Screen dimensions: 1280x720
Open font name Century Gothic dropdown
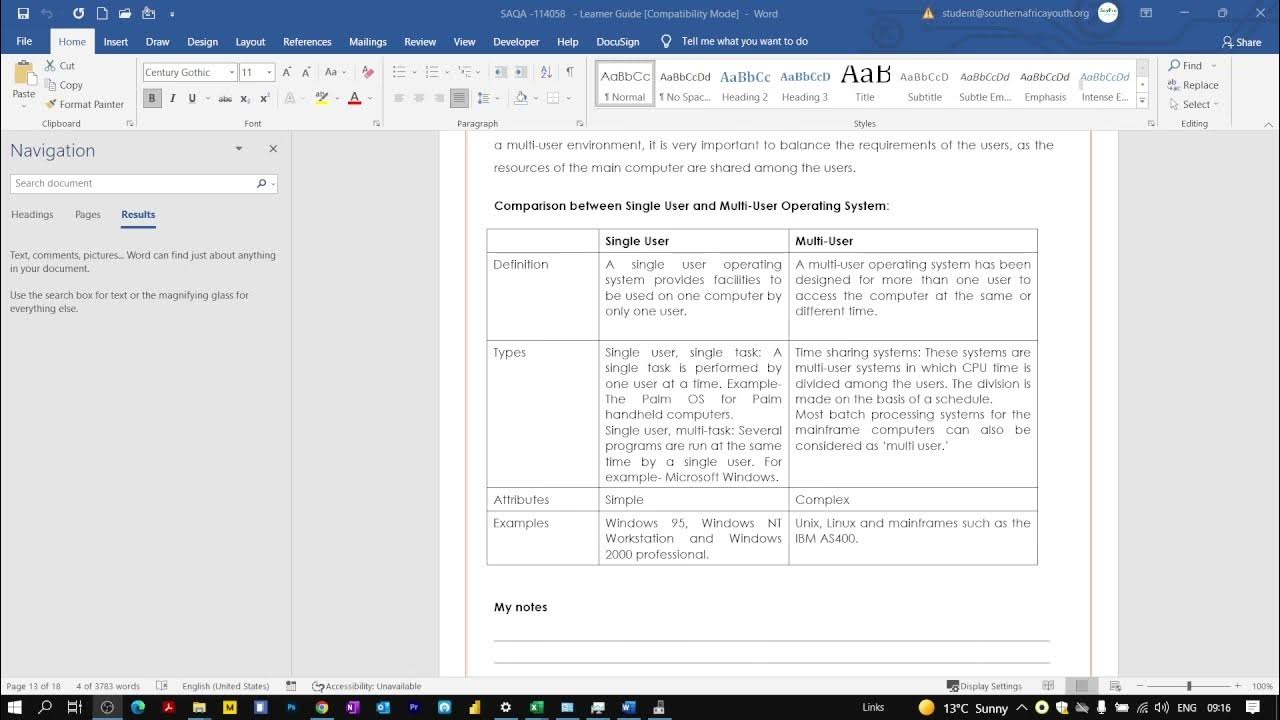tap(232, 72)
